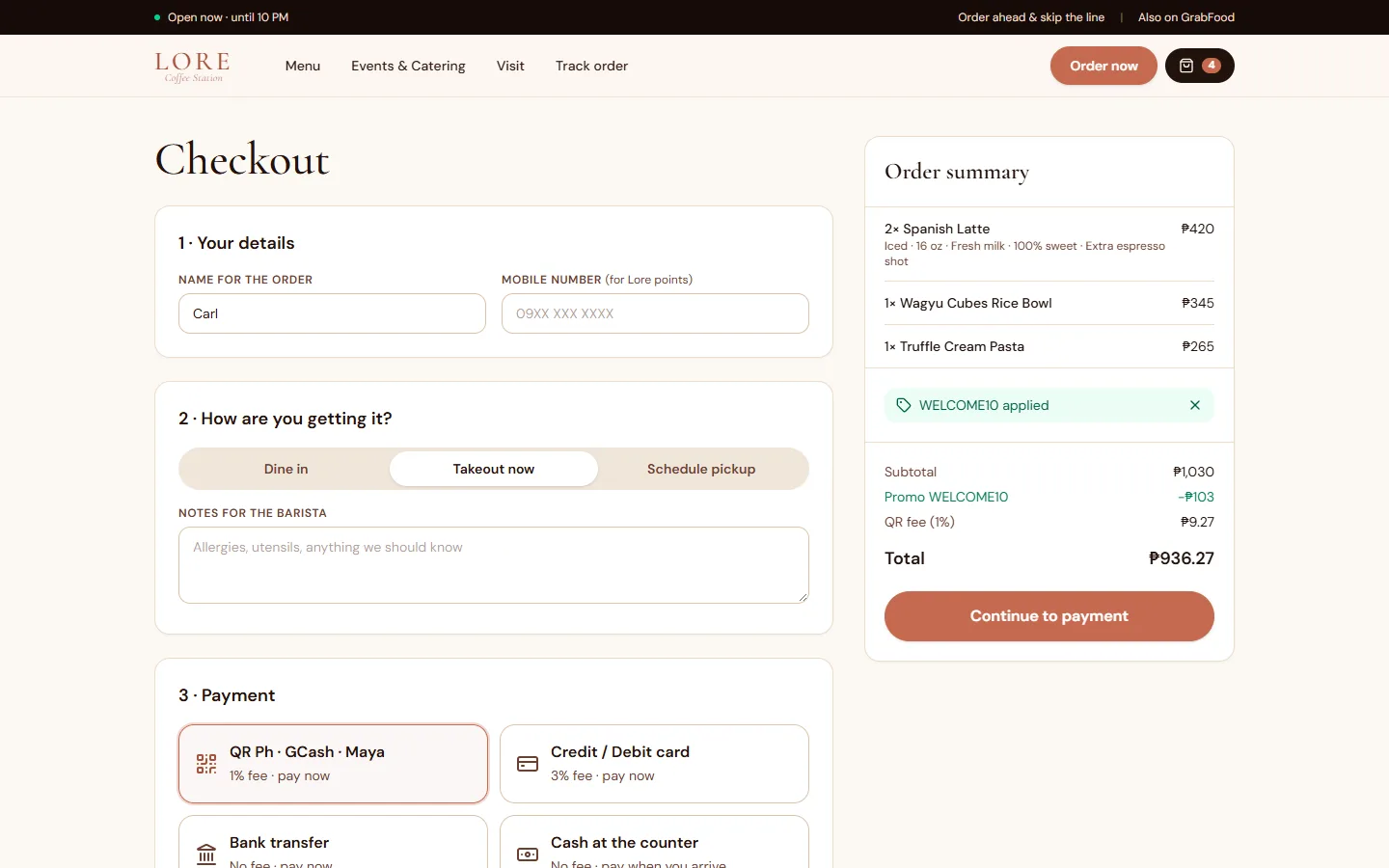The image size is (1389, 868).
Task: Choose Credit / Debit card payment option
Action: pos(654,764)
